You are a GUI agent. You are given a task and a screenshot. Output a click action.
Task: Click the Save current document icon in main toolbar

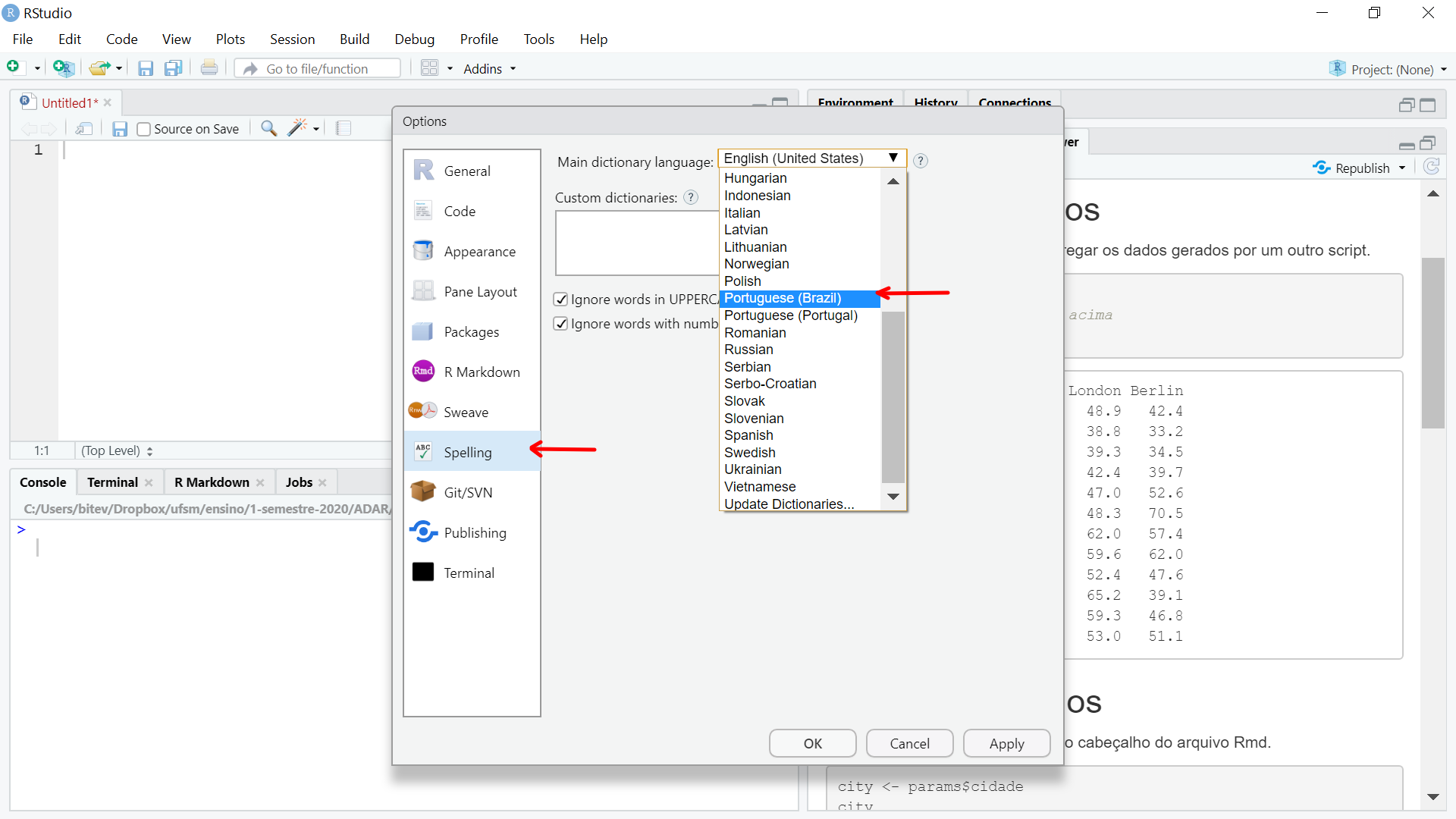146,68
